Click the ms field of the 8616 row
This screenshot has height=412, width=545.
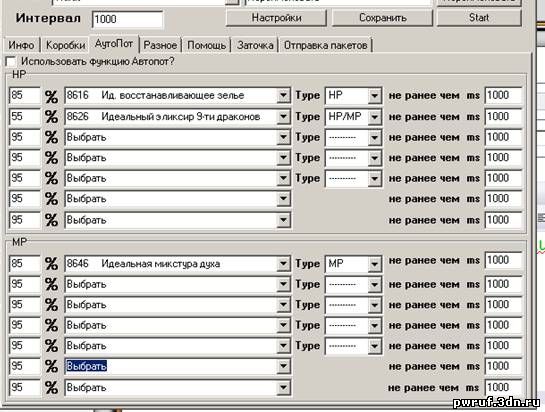click(503, 95)
